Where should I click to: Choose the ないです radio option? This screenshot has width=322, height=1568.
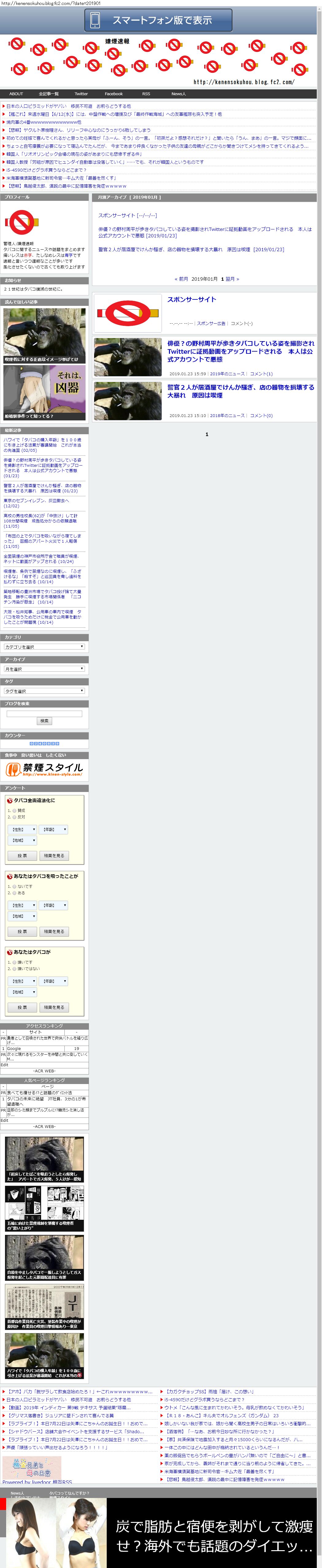click(15, 886)
